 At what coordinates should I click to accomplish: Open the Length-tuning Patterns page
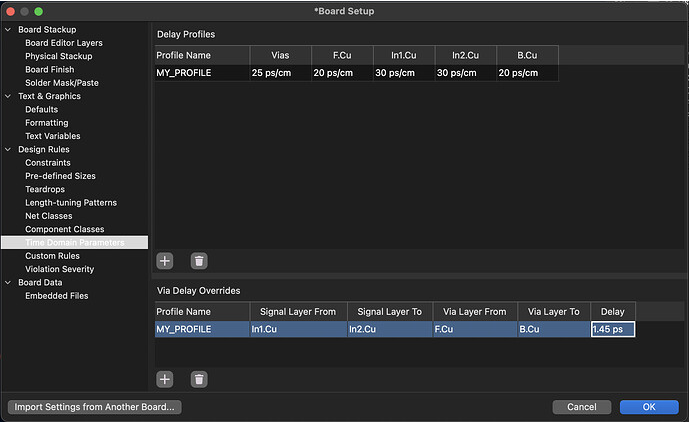pos(70,203)
